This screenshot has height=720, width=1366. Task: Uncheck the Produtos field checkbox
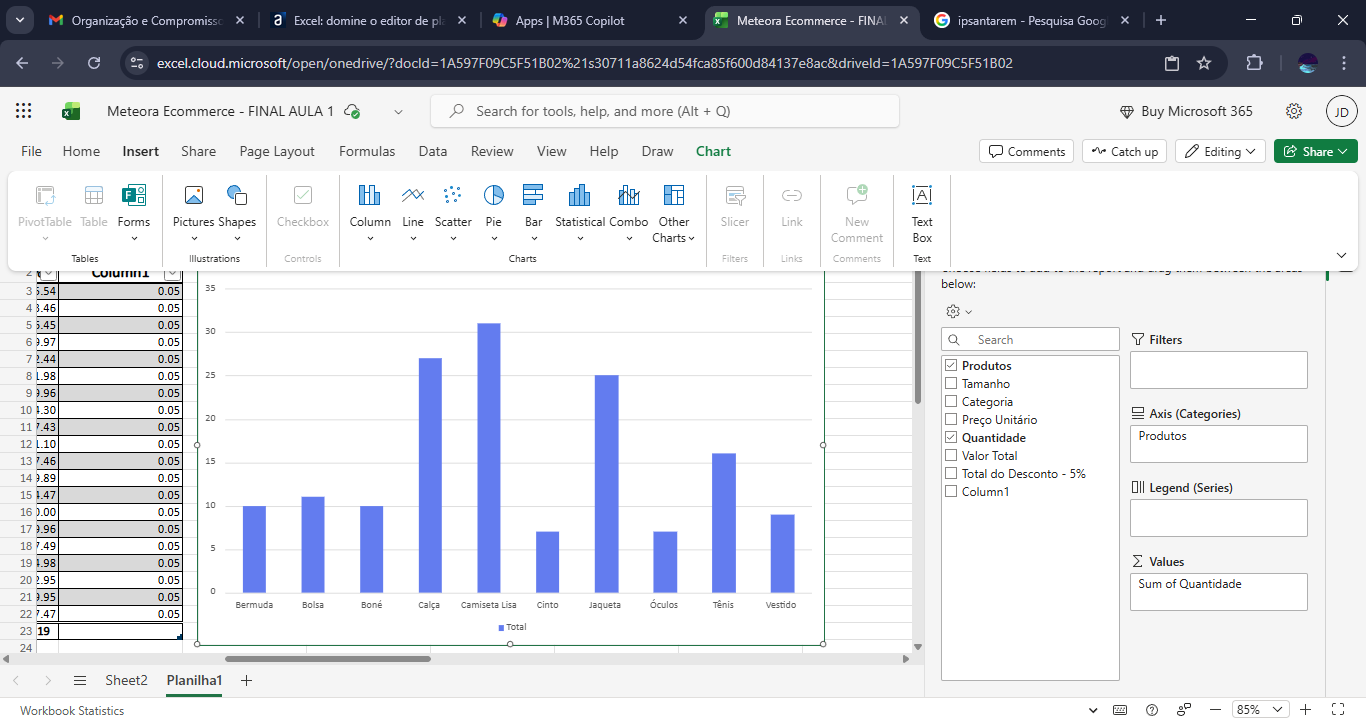951,366
